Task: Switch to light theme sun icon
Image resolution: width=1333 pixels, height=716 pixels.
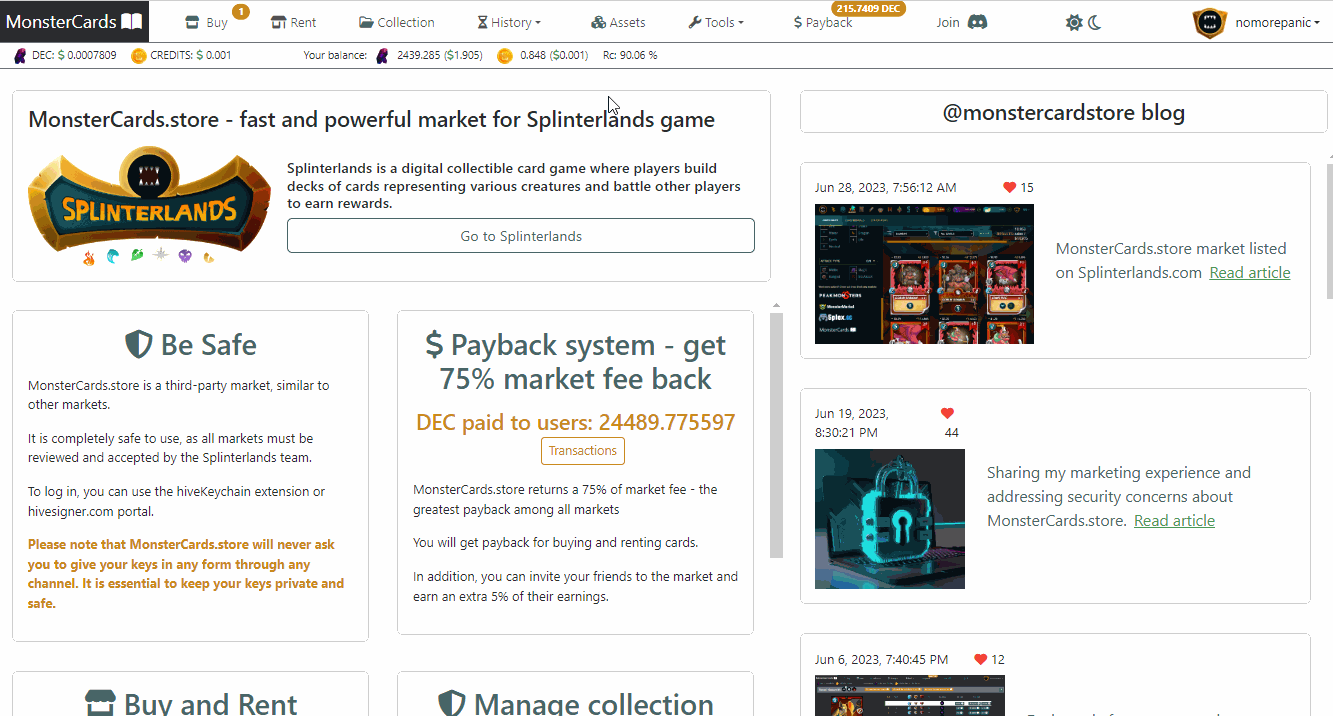Action: tap(1074, 22)
